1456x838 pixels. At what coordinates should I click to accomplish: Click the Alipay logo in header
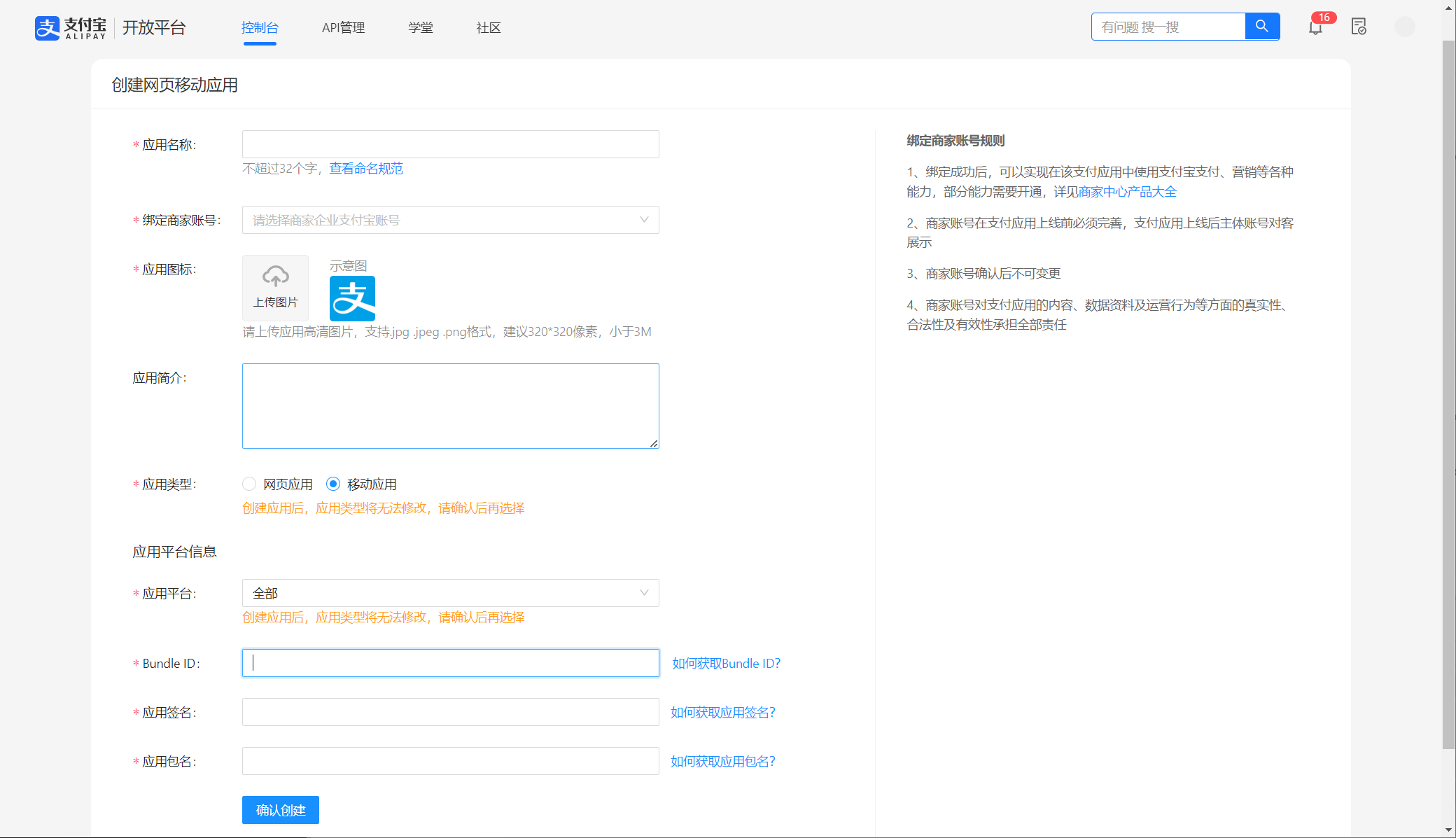[x=71, y=27]
